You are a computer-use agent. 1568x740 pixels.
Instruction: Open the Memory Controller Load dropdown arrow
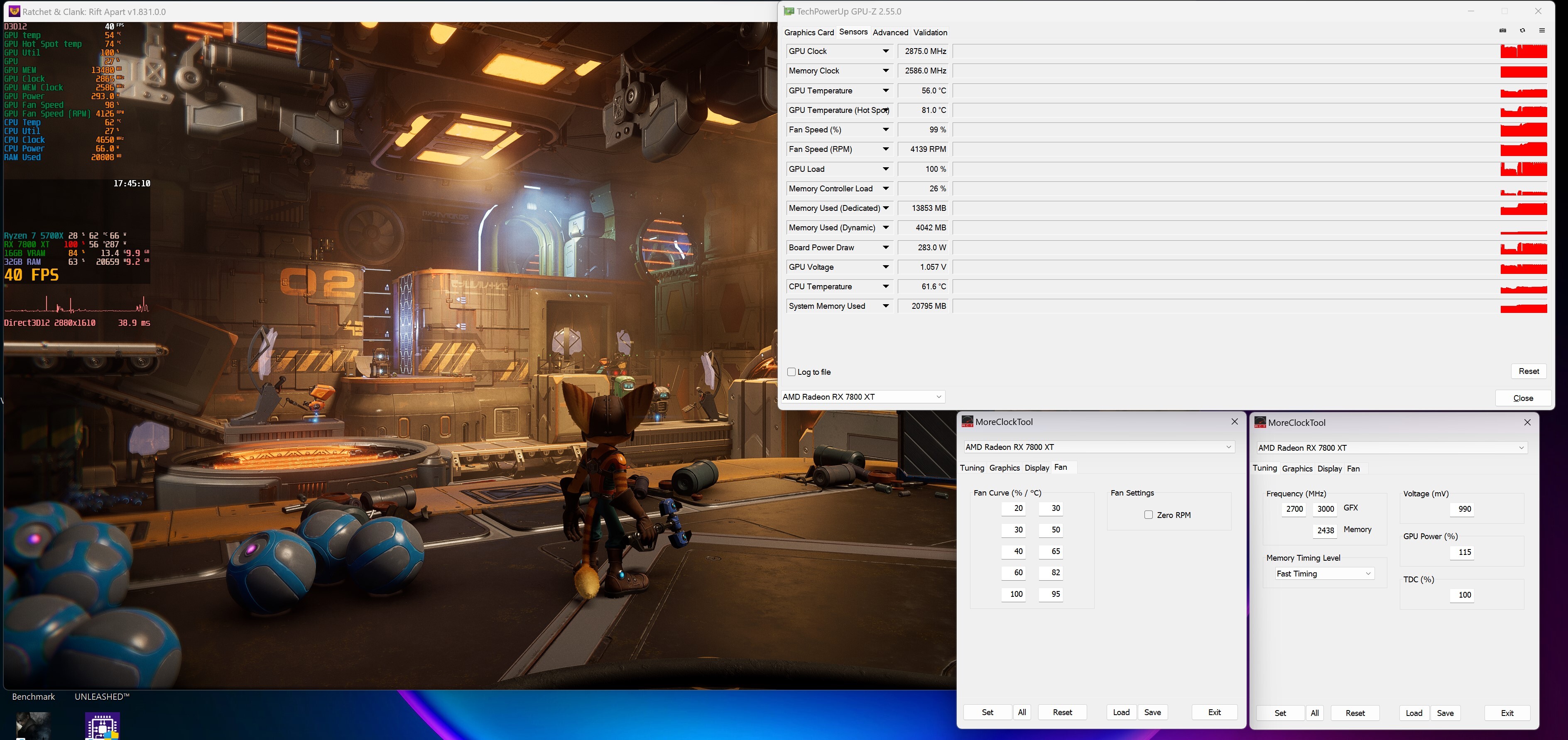(886, 189)
